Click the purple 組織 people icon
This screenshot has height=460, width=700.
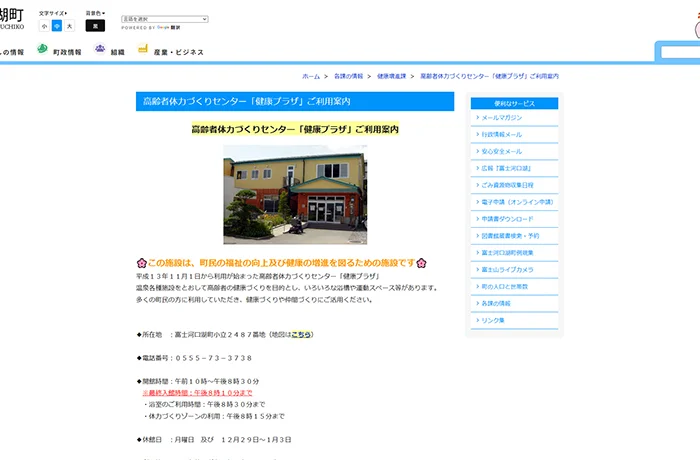click(100, 48)
